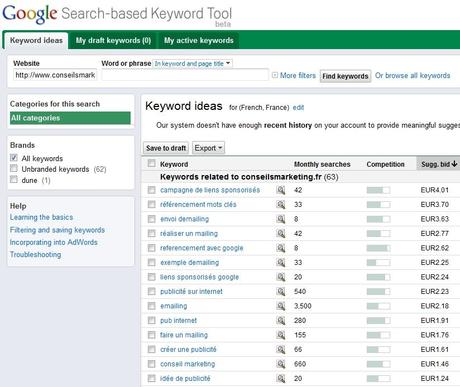The height and width of the screenshot is (387, 460).
Task: Sort by Sugg. bid column arrow
Action: pyautogui.click(x=454, y=164)
